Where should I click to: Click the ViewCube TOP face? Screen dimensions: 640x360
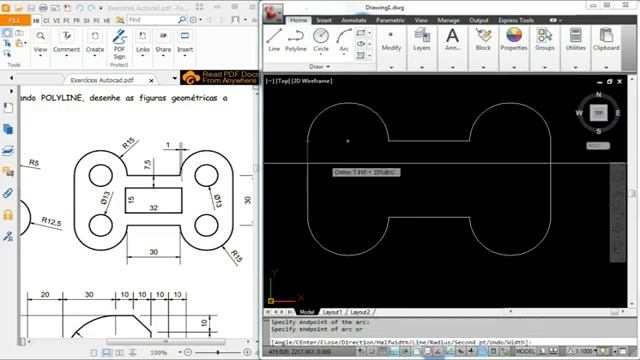(x=598, y=113)
